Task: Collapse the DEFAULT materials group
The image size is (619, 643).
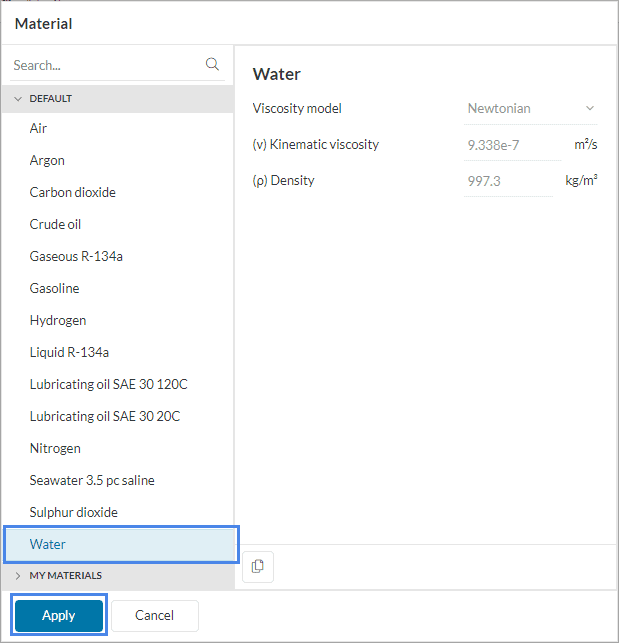Action: click(x=18, y=99)
